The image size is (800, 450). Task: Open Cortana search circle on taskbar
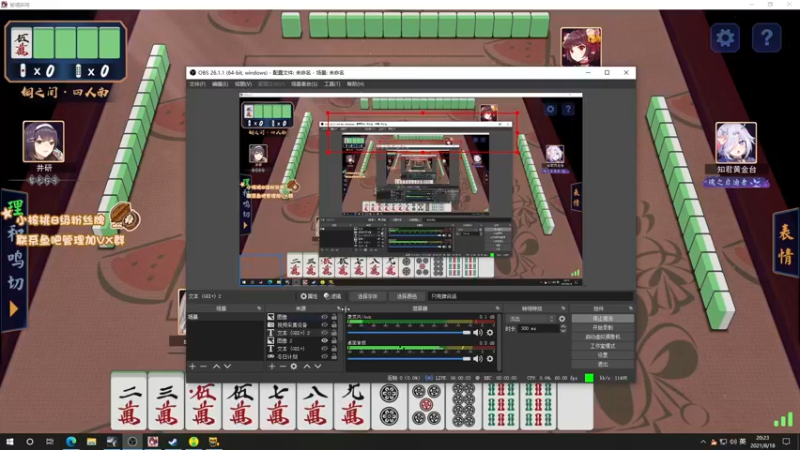30,441
